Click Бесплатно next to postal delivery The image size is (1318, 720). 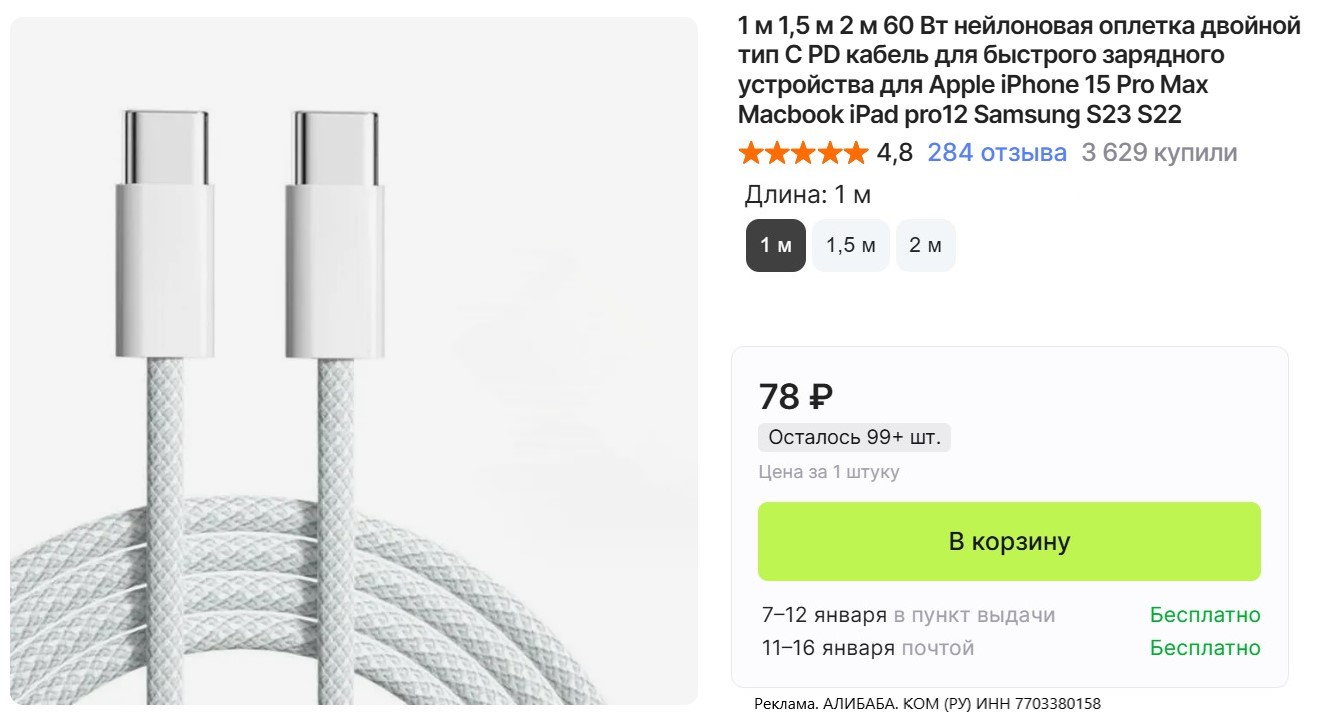(1204, 648)
